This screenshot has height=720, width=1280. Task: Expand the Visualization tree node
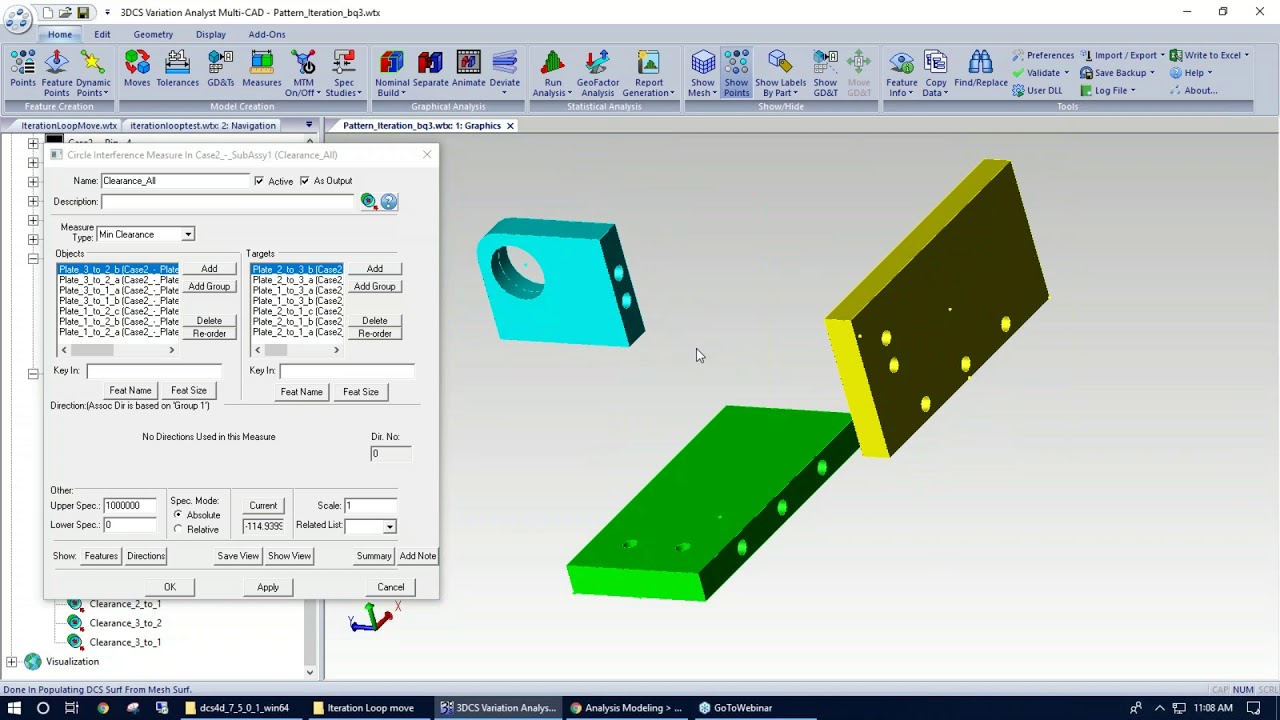click(11, 662)
